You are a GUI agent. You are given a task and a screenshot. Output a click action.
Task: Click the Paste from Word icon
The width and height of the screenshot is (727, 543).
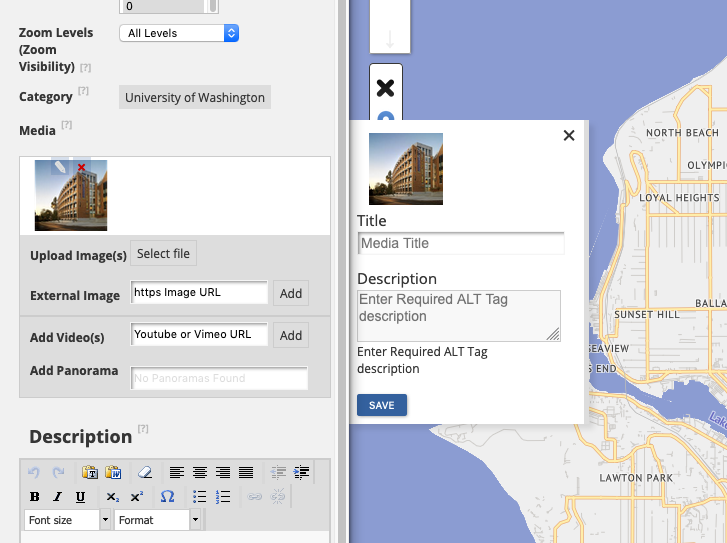click(x=113, y=472)
